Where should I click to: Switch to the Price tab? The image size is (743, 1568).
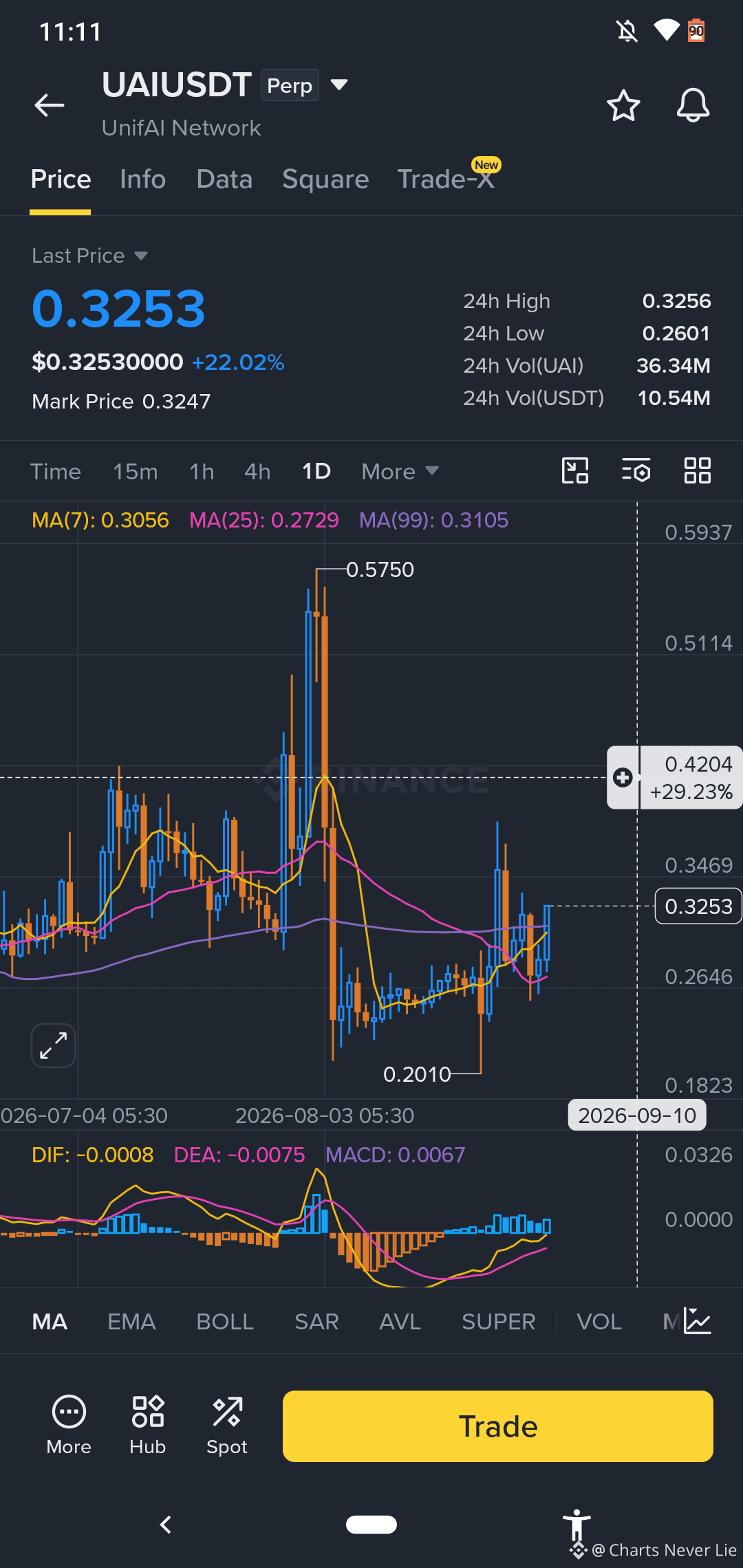click(61, 179)
